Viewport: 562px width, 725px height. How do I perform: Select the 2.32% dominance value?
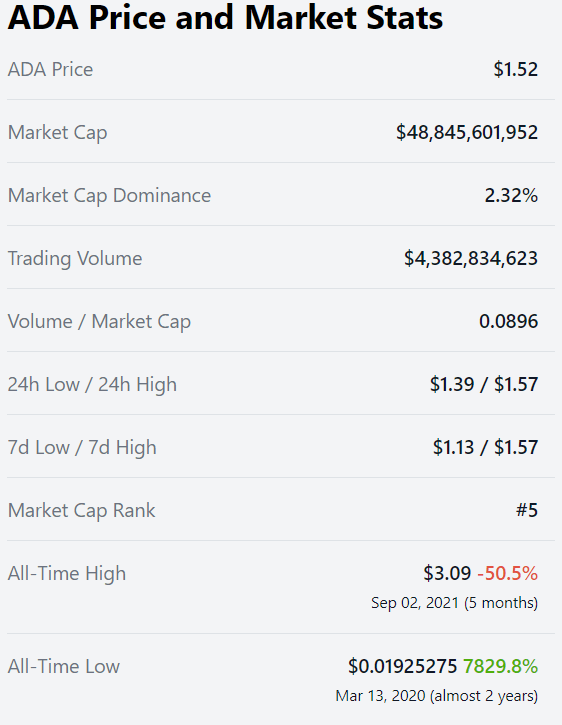coord(511,196)
